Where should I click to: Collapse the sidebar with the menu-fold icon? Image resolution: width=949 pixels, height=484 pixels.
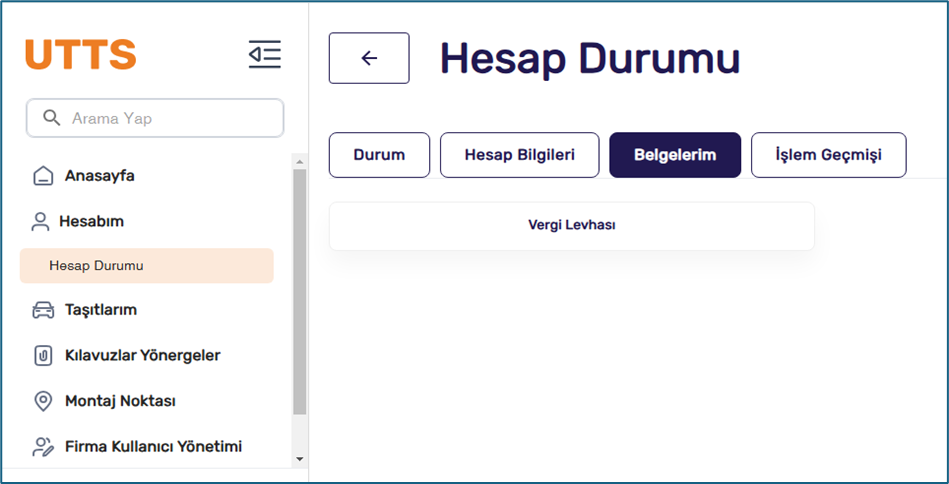264,54
